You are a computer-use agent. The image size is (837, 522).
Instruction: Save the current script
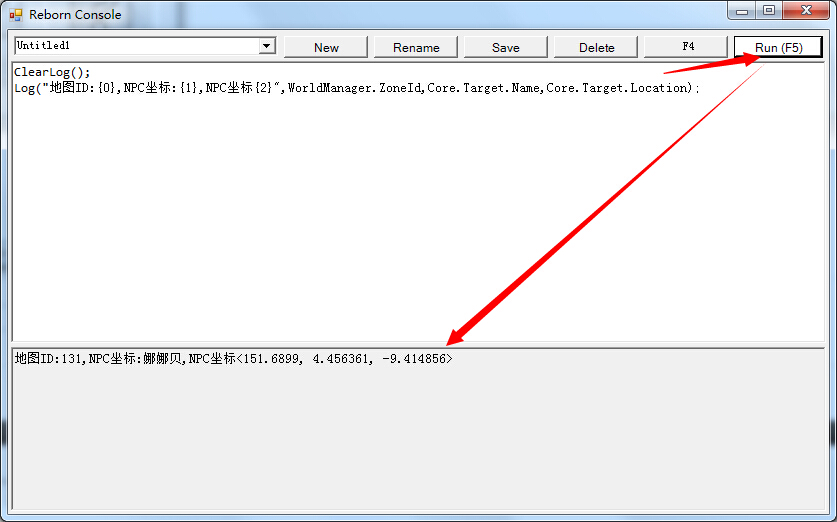(506, 48)
